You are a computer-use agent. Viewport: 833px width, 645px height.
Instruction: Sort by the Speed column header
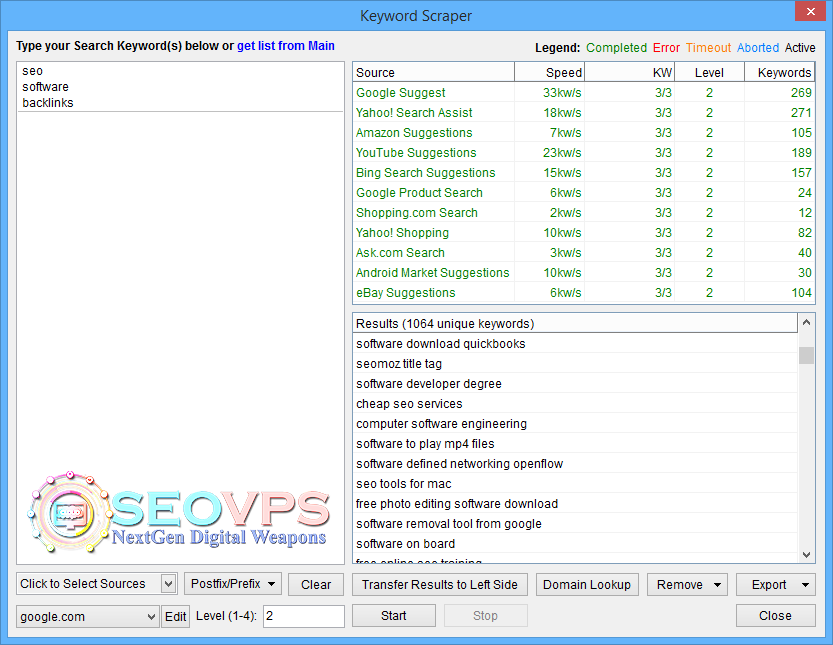(x=549, y=72)
